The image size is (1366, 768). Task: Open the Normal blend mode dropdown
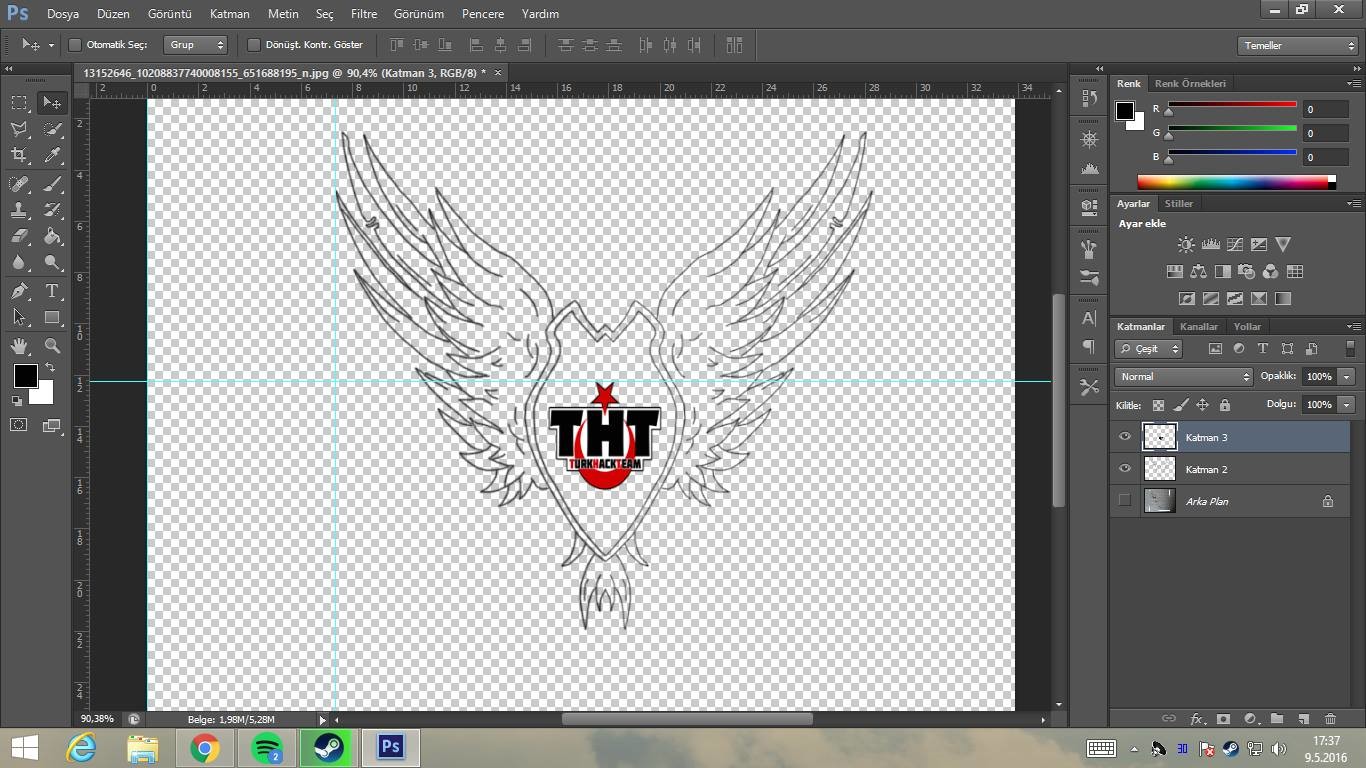[1184, 377]
